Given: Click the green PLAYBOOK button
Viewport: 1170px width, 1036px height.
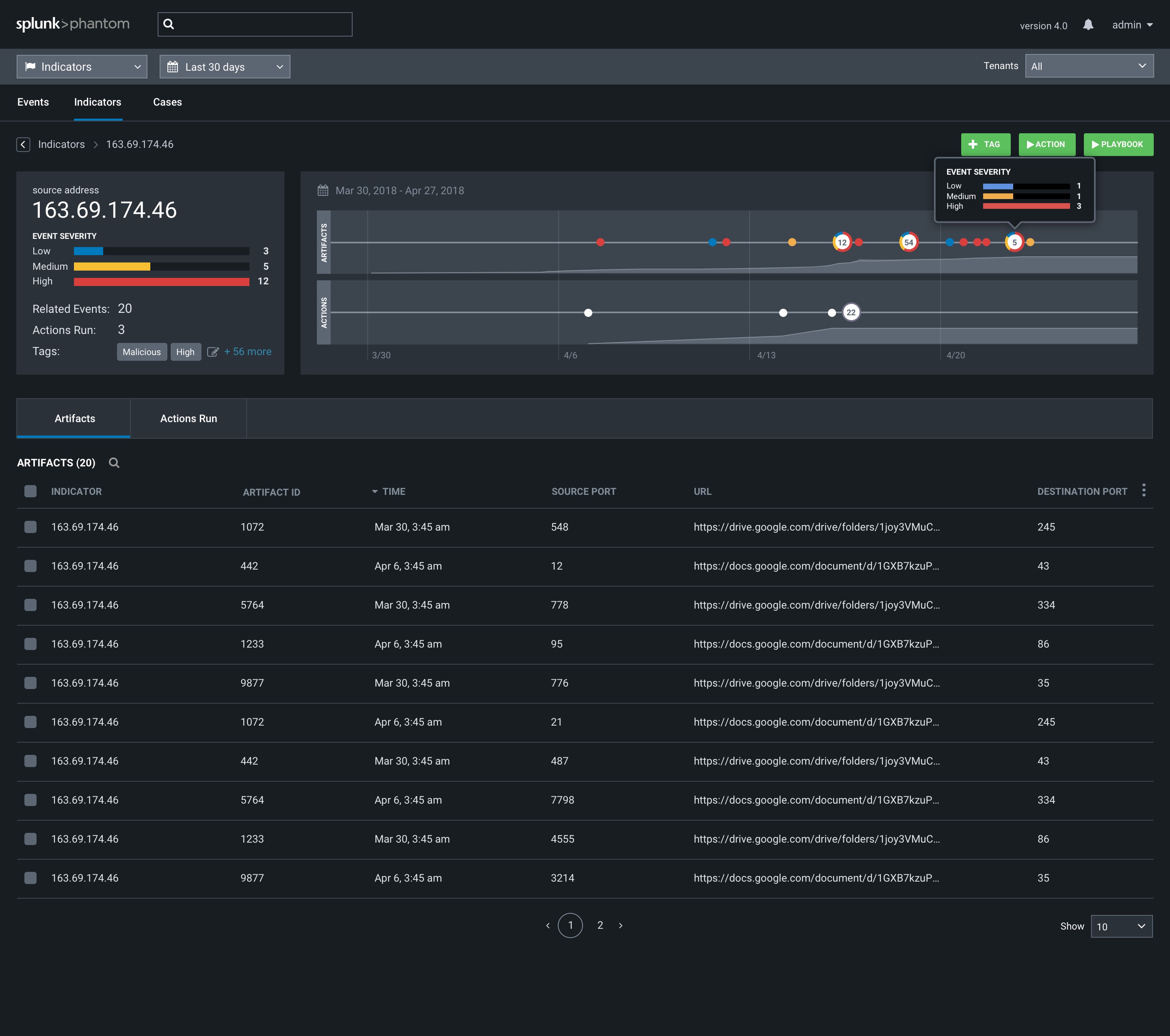Looking at the screenshot, I should (x=1118, y=144).
